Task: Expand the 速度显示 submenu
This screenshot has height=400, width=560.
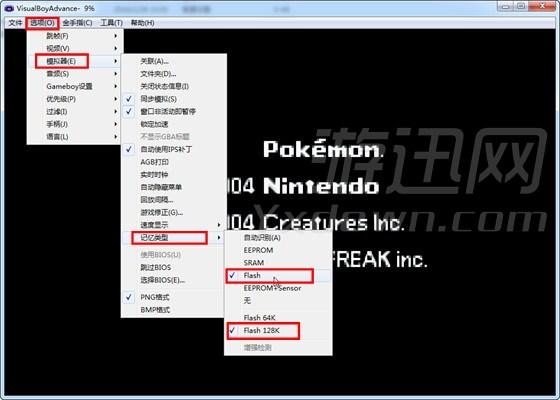Action: 174,225
